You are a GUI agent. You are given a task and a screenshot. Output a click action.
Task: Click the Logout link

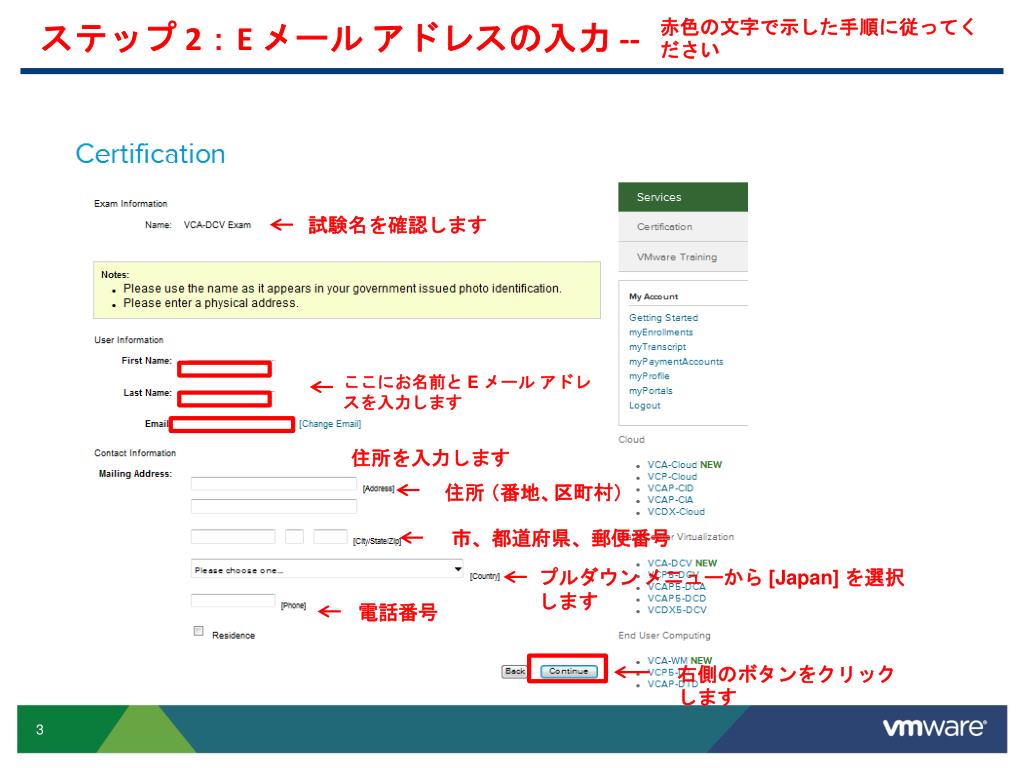pyautogui.click(x=645, y=406)
